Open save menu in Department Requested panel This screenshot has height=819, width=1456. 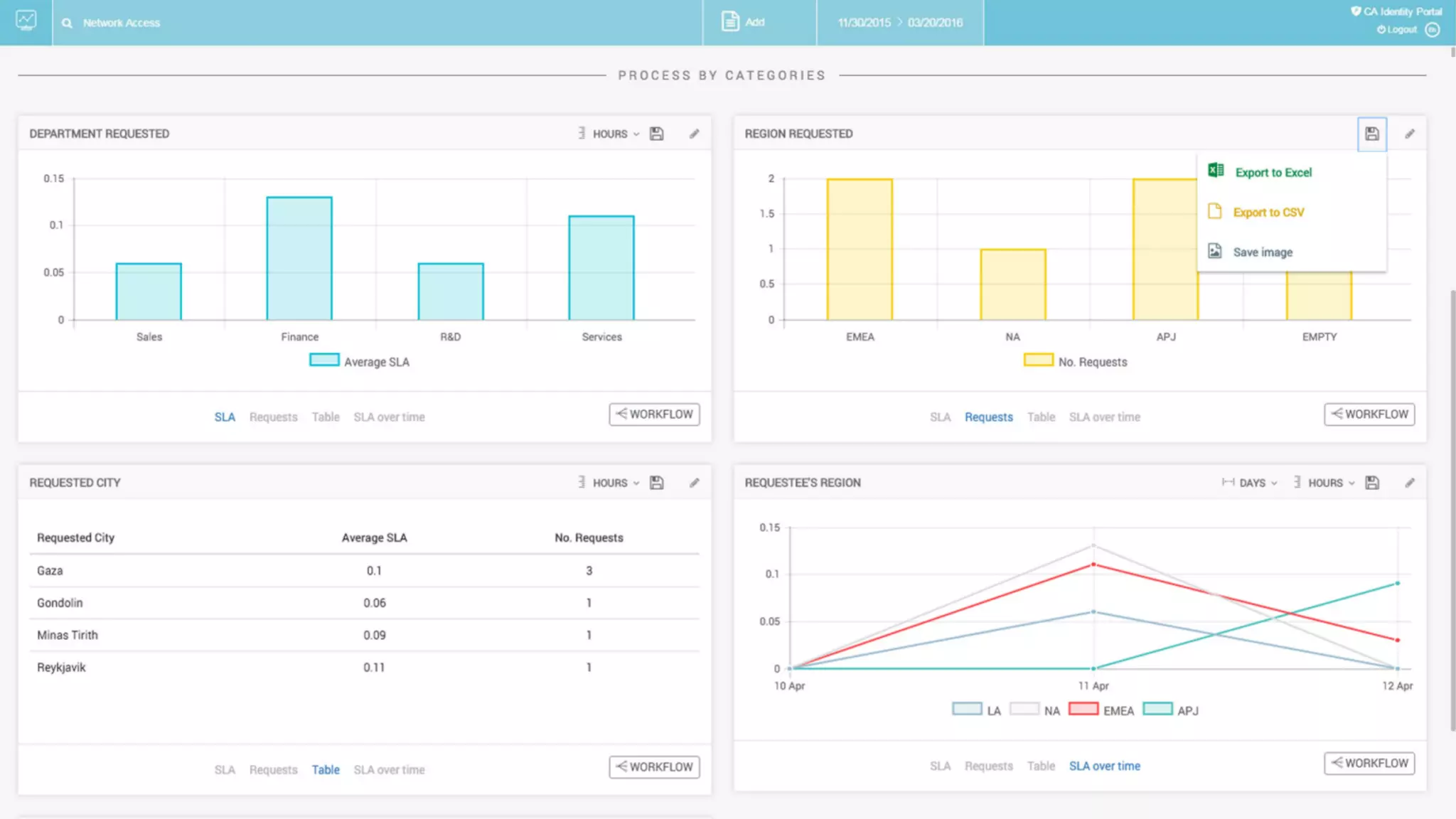[x=657, y=134]
